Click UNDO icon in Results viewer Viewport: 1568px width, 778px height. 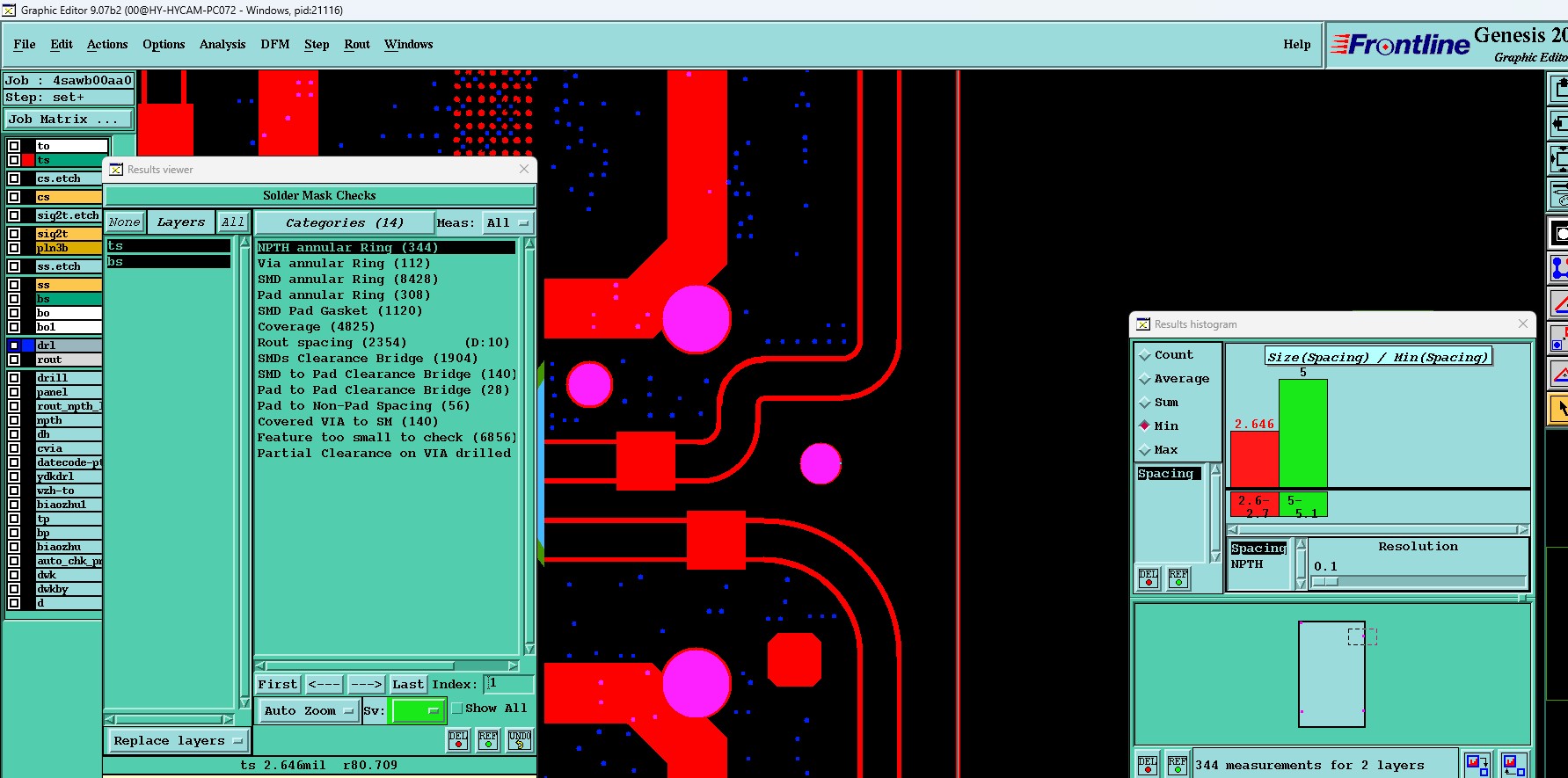[520, 740]
